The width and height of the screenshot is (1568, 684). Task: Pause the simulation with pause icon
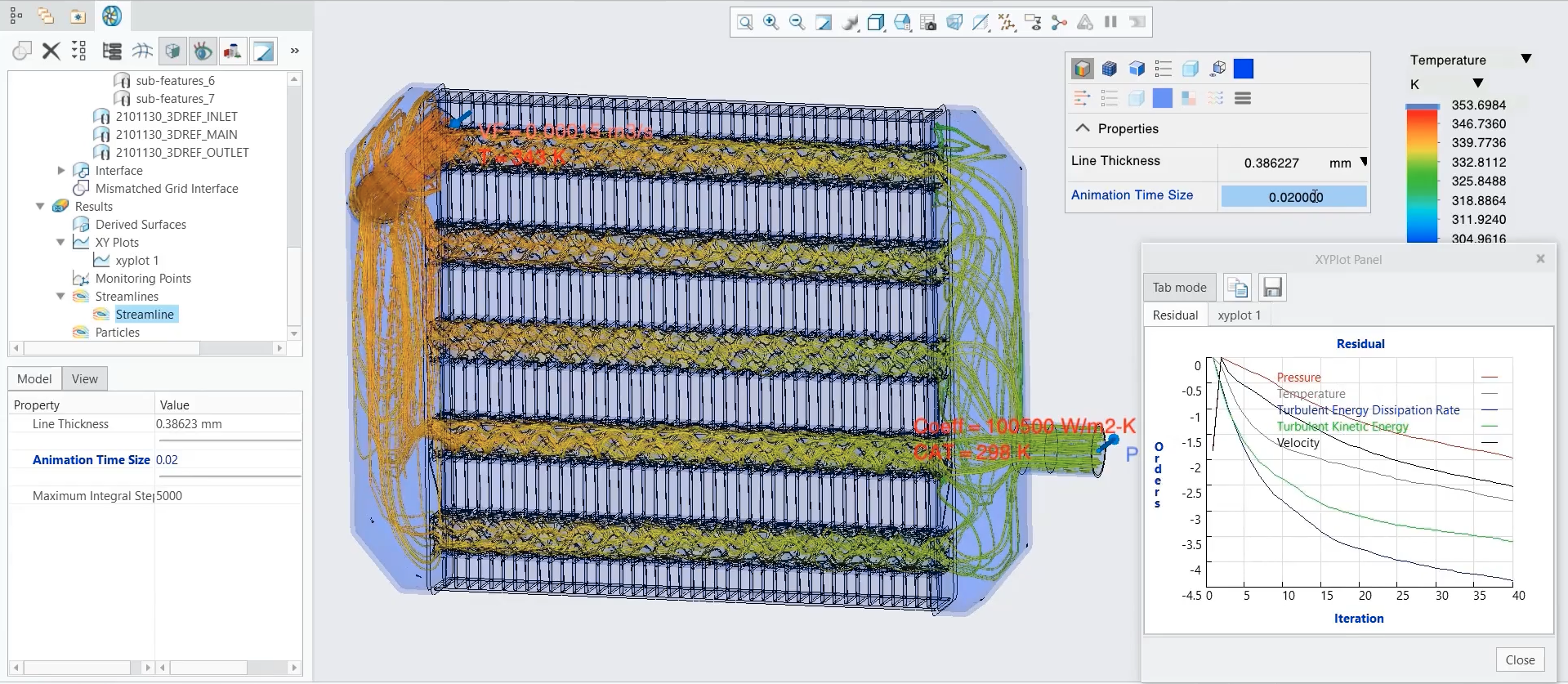[x=1110, y=22]
